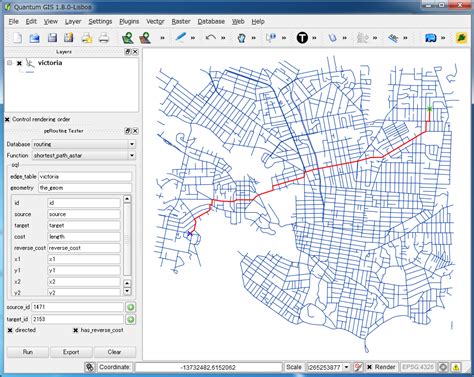Toggle the victoria layer visibility checkbox
474x377 pixels.
point(19,63)
